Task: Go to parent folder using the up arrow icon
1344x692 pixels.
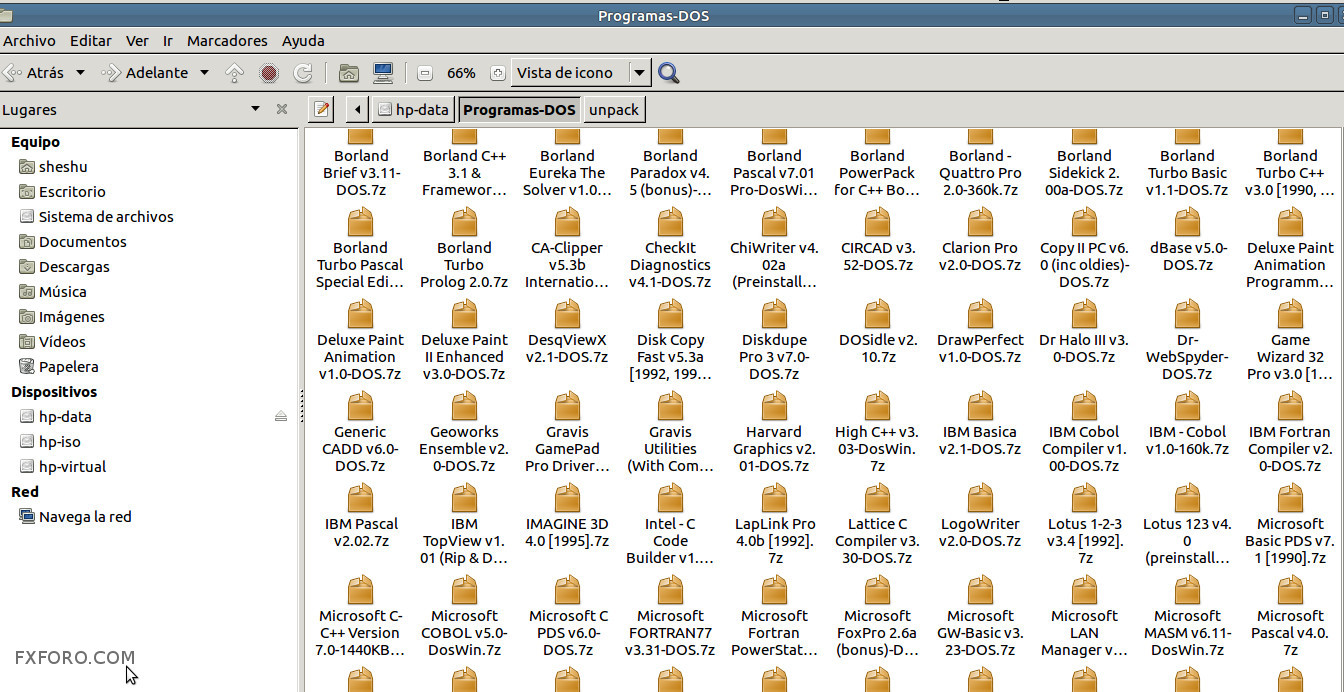Action: [x=232, y=72]
